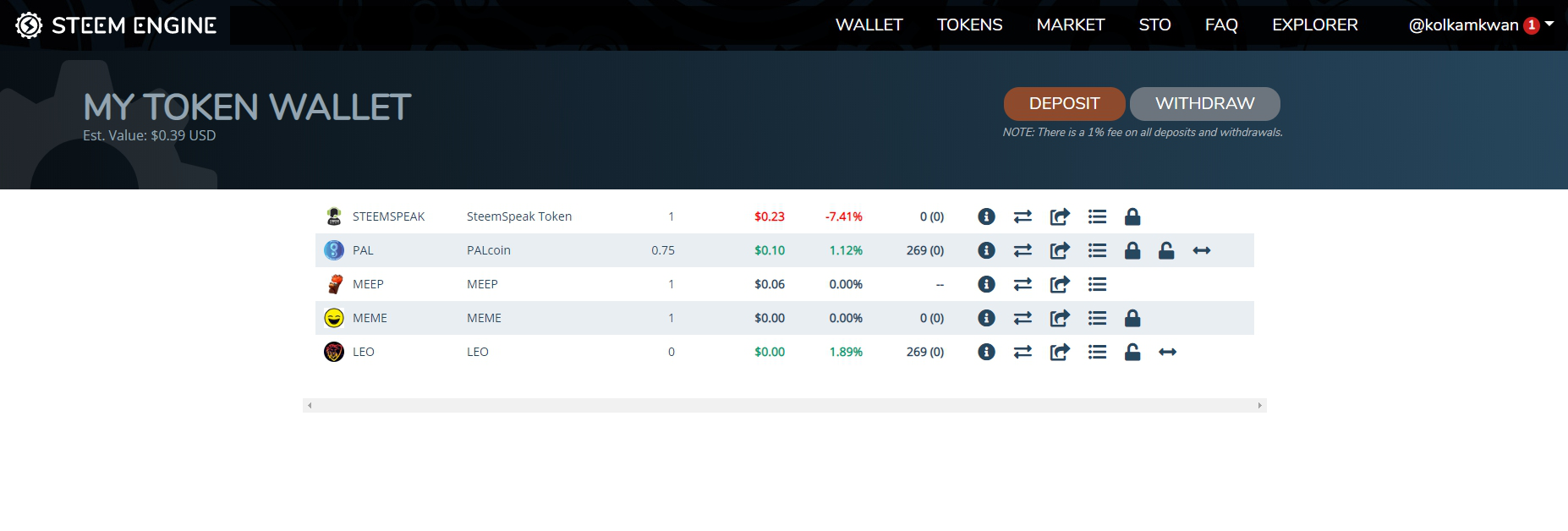Click the exchange arrows icon in MEME row
This screenshot has height=531, width=1568.
(x=1022, y=318)
